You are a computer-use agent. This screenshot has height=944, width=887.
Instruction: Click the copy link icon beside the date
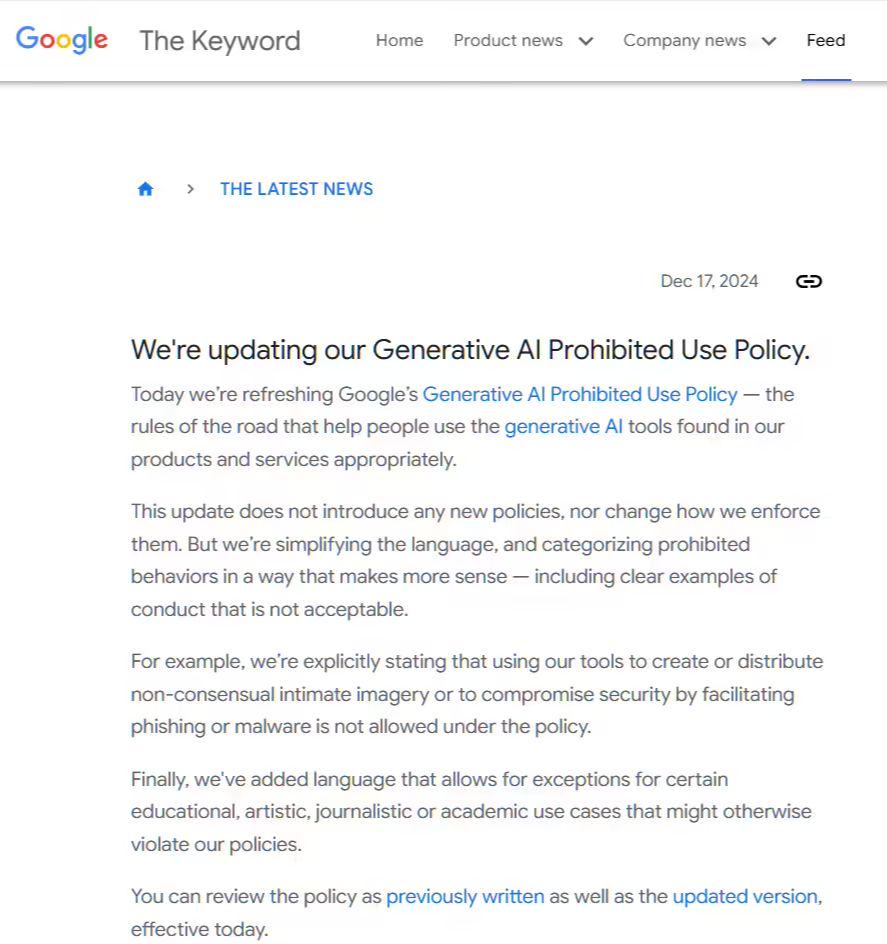tap(808, 281)
